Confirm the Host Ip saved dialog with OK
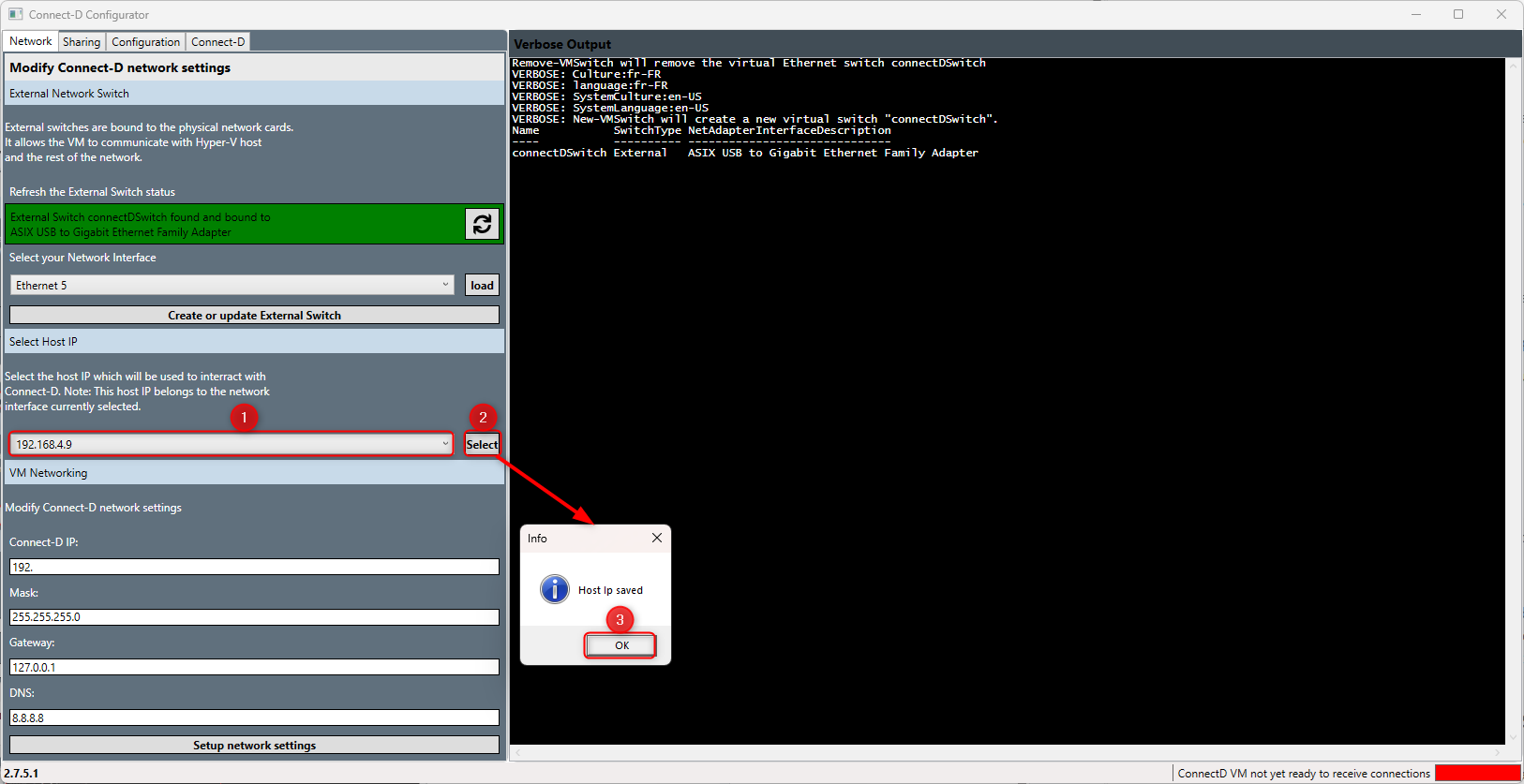Viewport: 1524px width, 784px height. 620,645
